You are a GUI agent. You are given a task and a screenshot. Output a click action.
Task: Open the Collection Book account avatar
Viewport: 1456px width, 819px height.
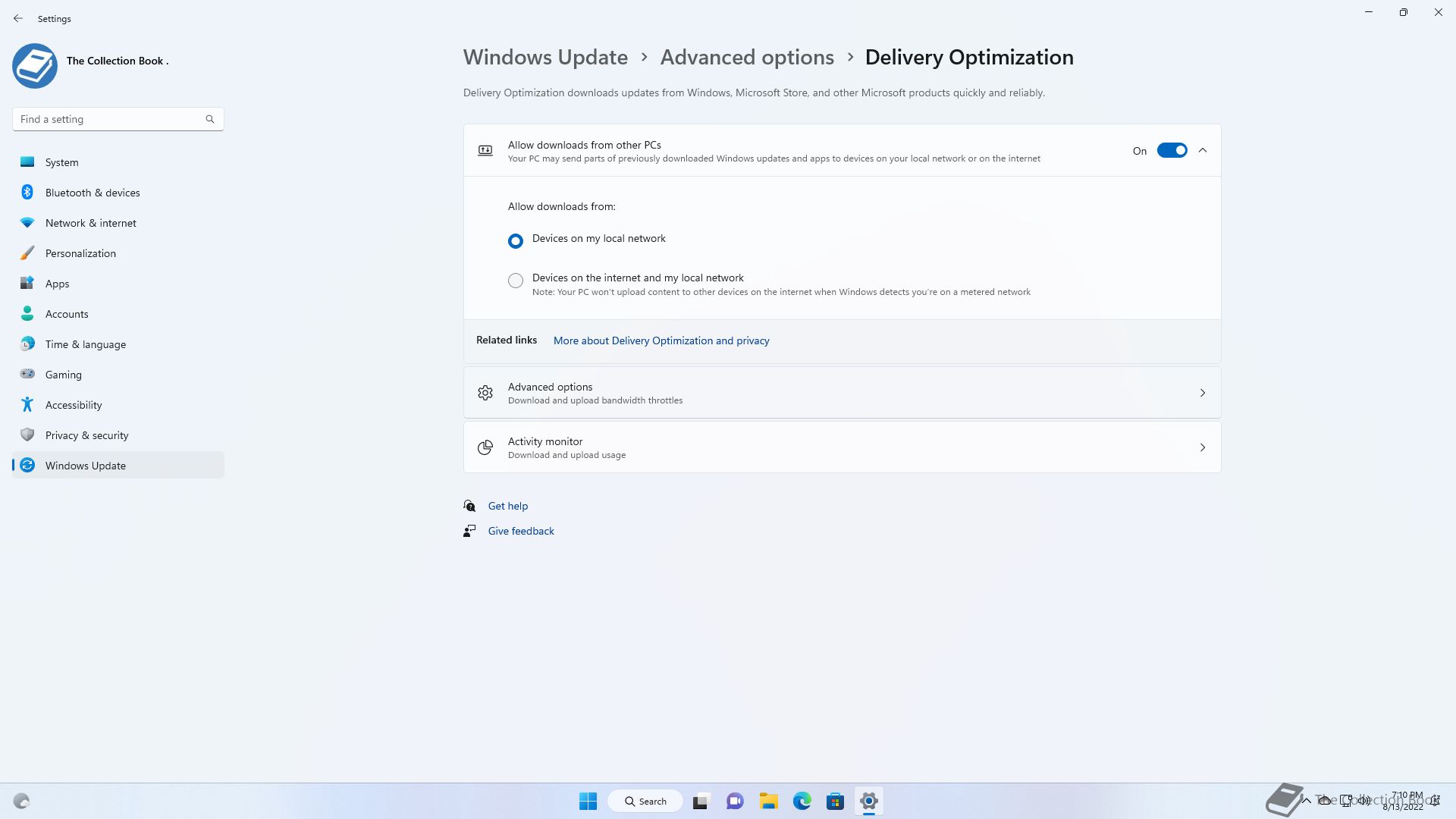(35, 66)
